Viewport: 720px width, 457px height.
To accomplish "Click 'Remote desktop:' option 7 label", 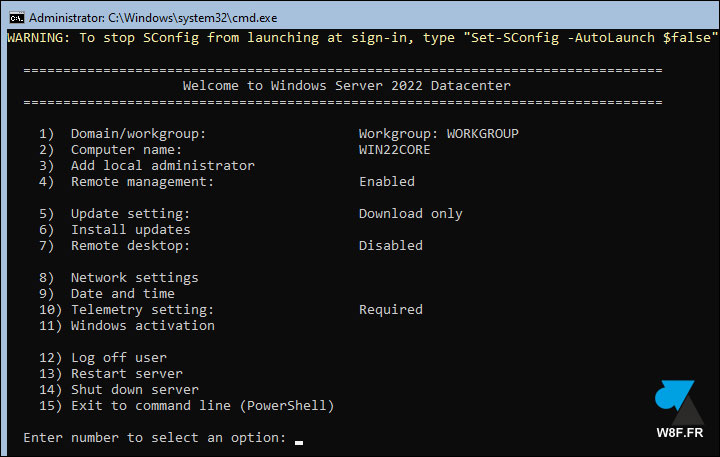I will (x=130, y=246).
